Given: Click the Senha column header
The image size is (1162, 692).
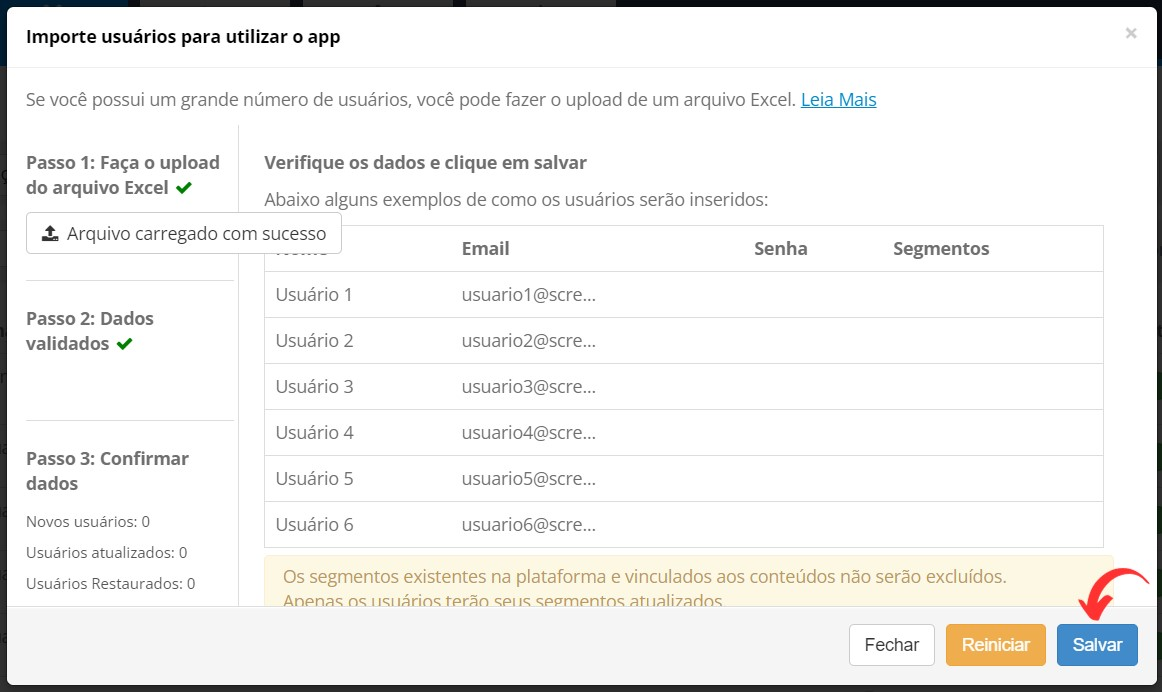Looking at the screenshot, I should click(780, 248).
